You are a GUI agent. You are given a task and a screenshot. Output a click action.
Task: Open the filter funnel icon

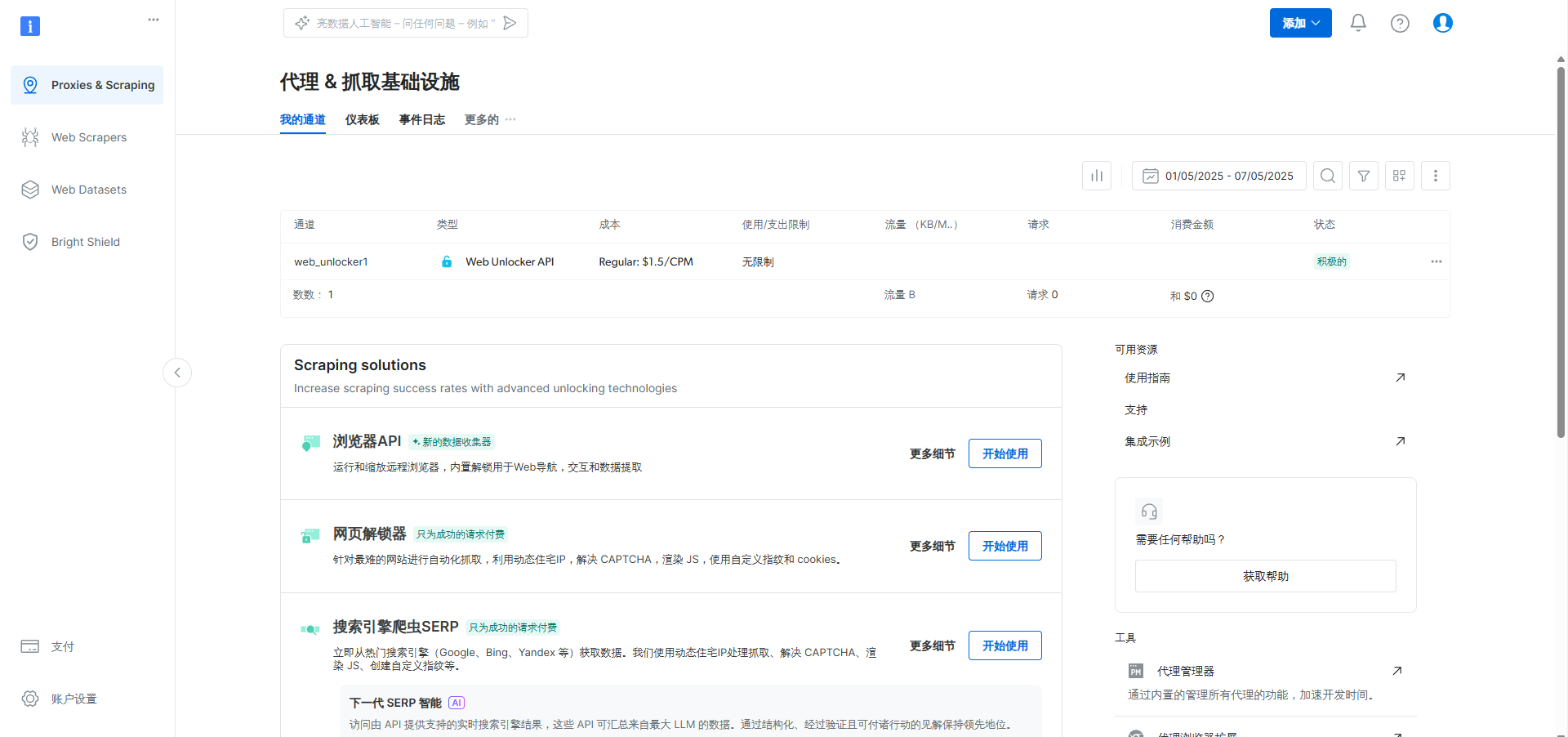(x=1364, y=176)
